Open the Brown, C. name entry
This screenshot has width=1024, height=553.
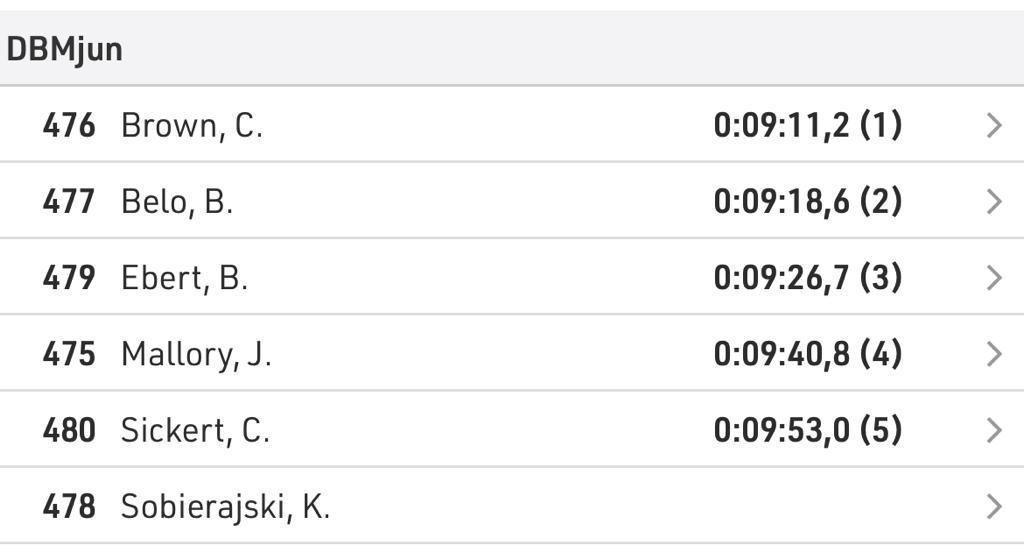pos(191,126)
